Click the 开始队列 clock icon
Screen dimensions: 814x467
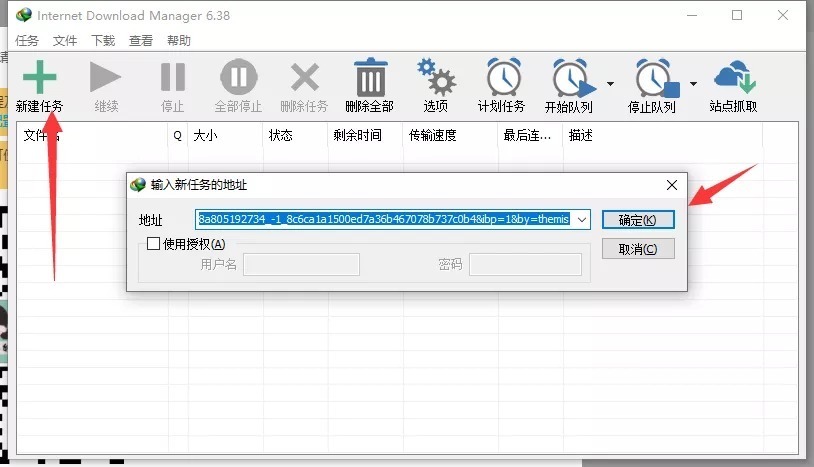[572, 78]
